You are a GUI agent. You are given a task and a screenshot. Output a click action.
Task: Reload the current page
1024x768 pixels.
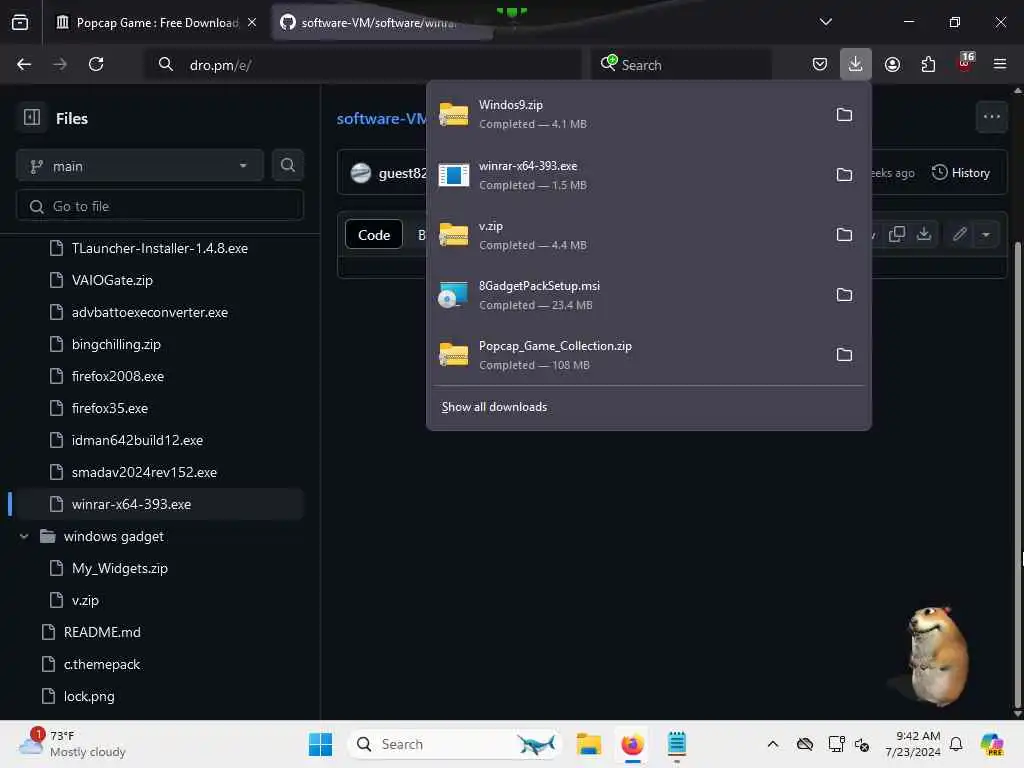pyautogui.click(x=96, y=64)
